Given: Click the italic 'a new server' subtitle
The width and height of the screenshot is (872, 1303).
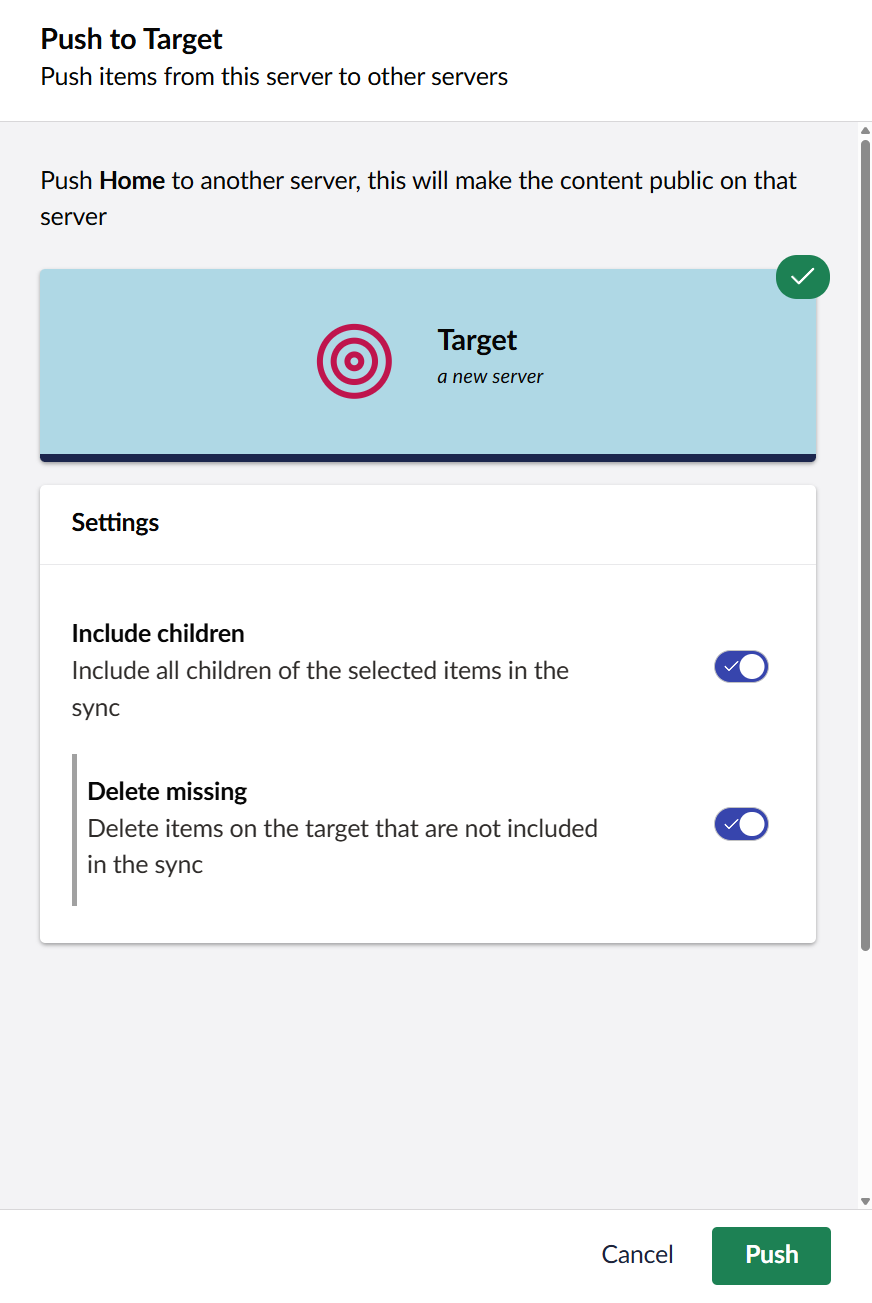Looking at the screenshot, I should pos(490,376).
